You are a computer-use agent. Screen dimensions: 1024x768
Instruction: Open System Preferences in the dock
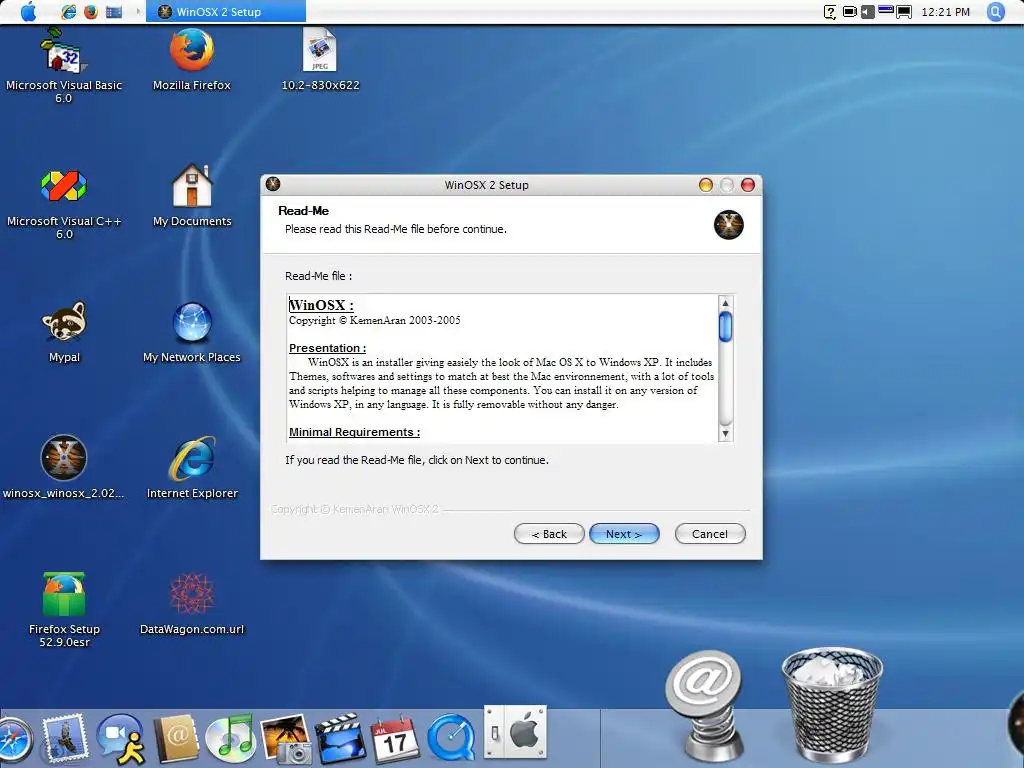pos(515,732)
